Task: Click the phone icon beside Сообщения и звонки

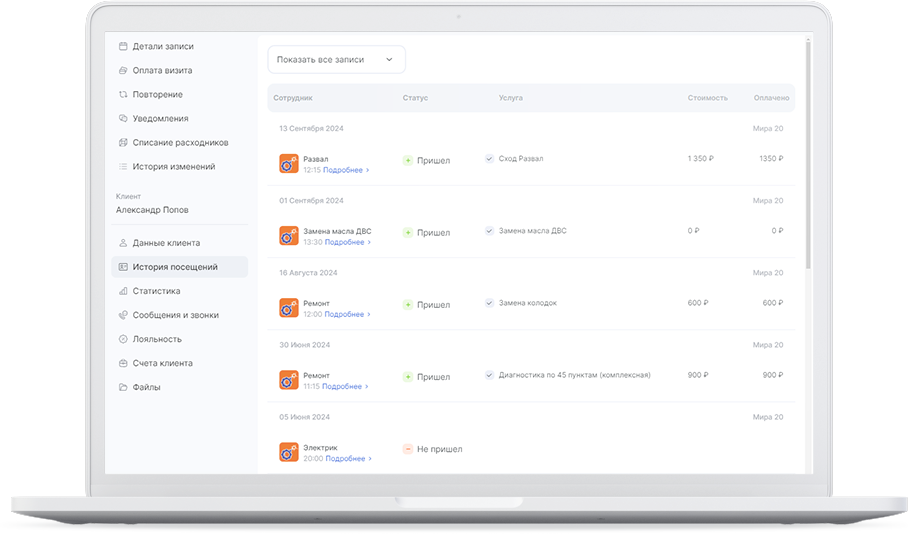Action: (123, 315)
